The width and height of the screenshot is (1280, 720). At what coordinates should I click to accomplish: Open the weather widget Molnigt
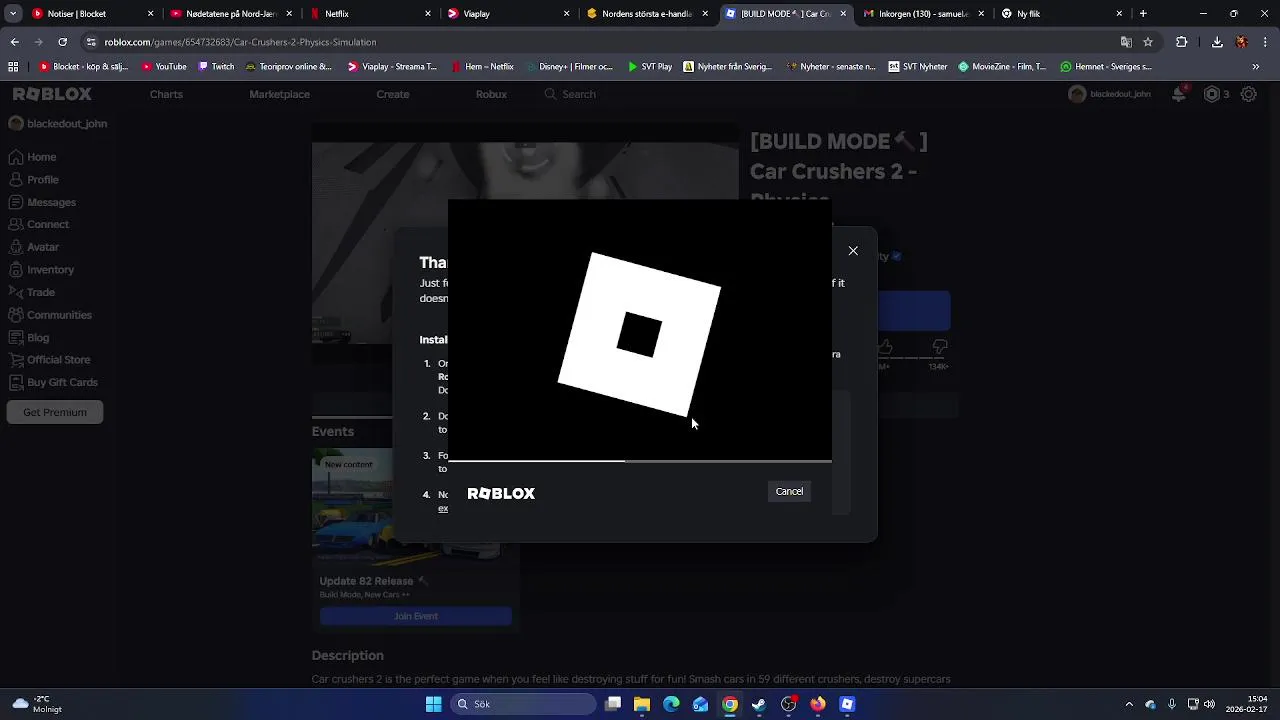(38, 704)
